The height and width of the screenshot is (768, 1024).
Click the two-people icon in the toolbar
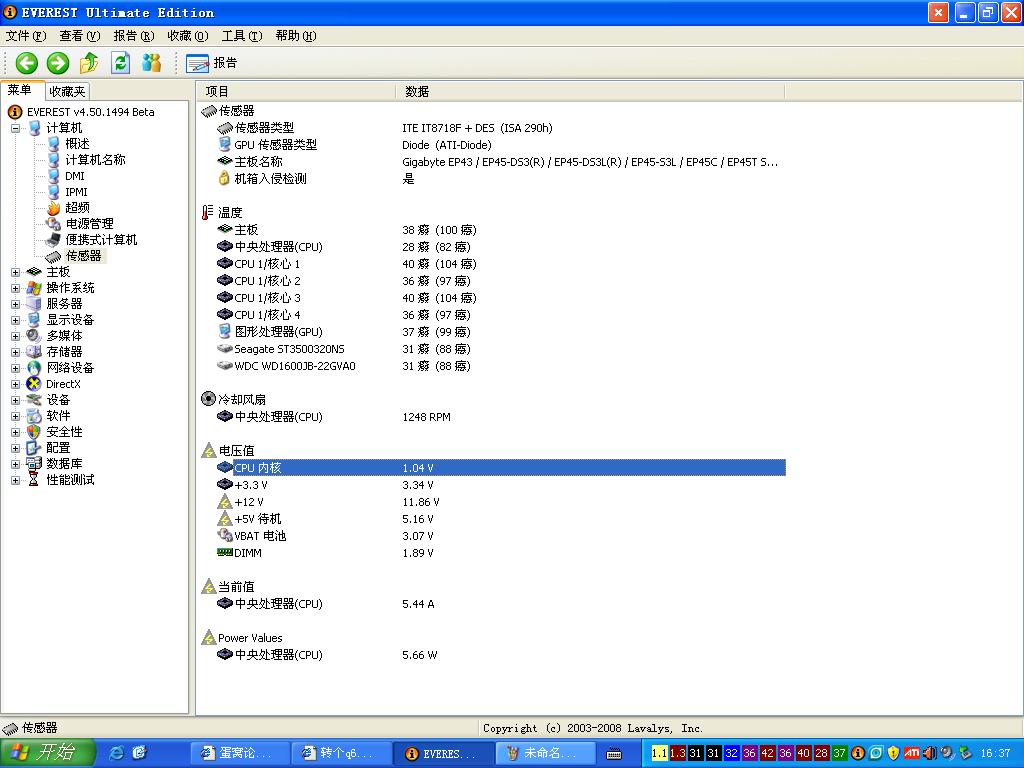point(152,63)
